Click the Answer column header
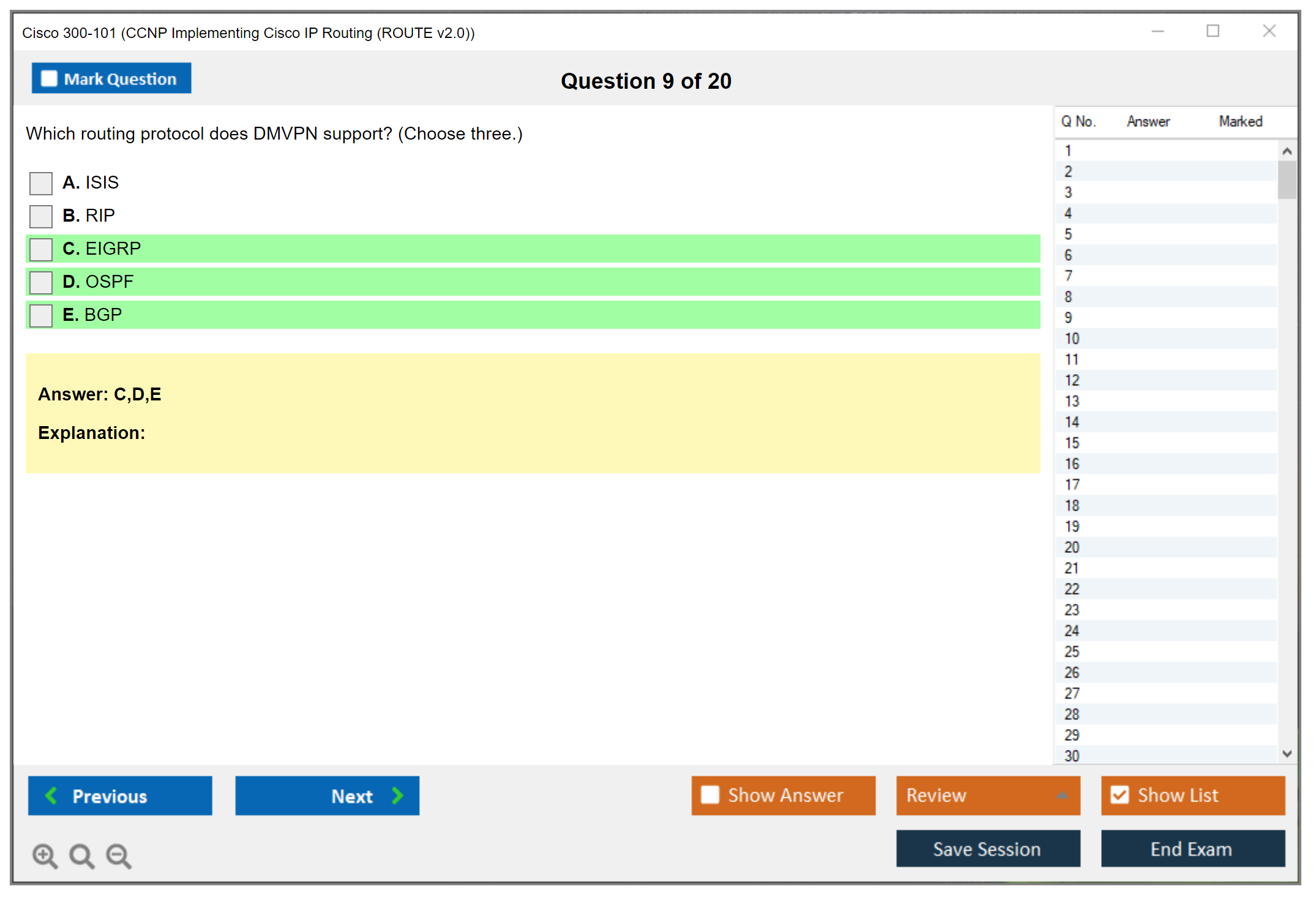The image size is (1316, 900). (1148, 122)
